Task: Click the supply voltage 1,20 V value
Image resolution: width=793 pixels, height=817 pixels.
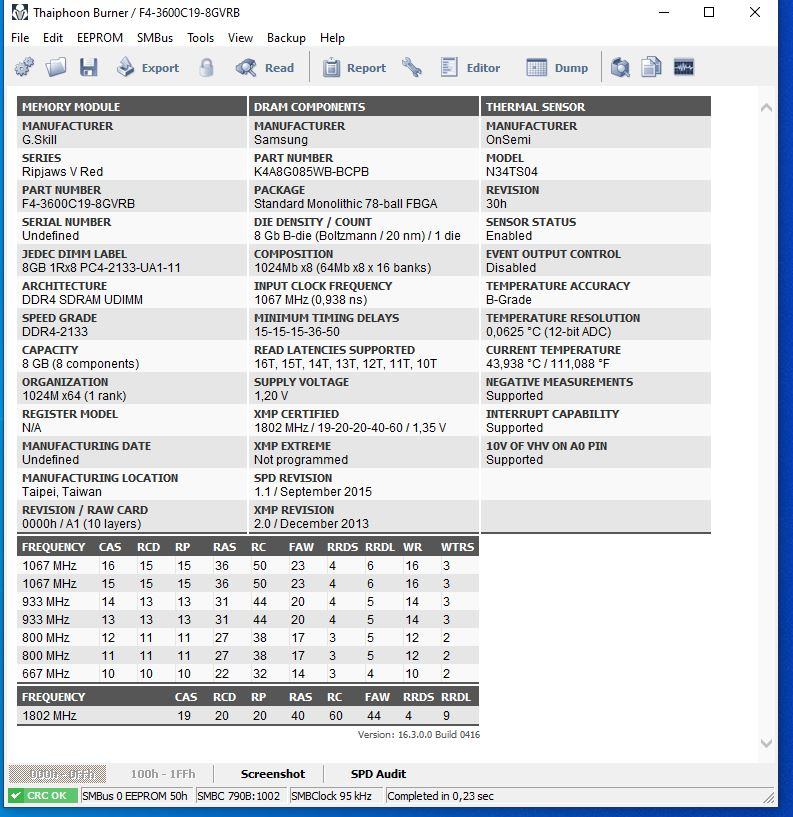Action: pyautogui.click(x=271, y=395)
